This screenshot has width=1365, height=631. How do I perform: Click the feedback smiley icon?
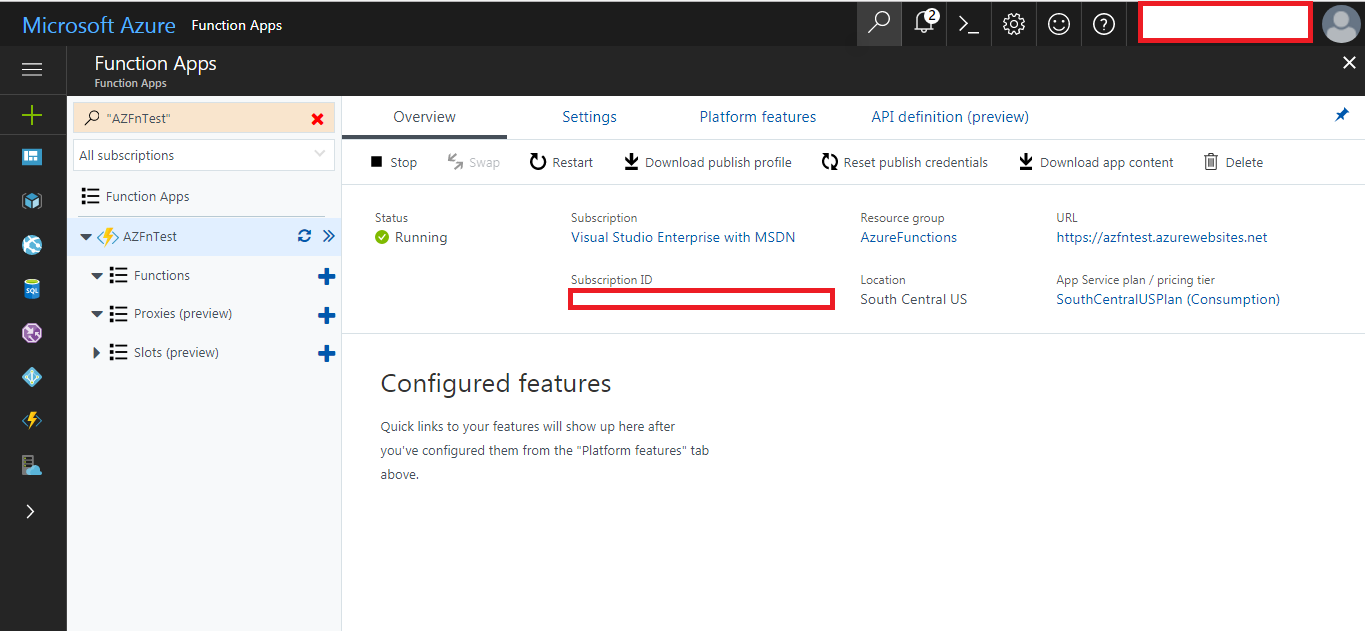(x=1059, y=24)
